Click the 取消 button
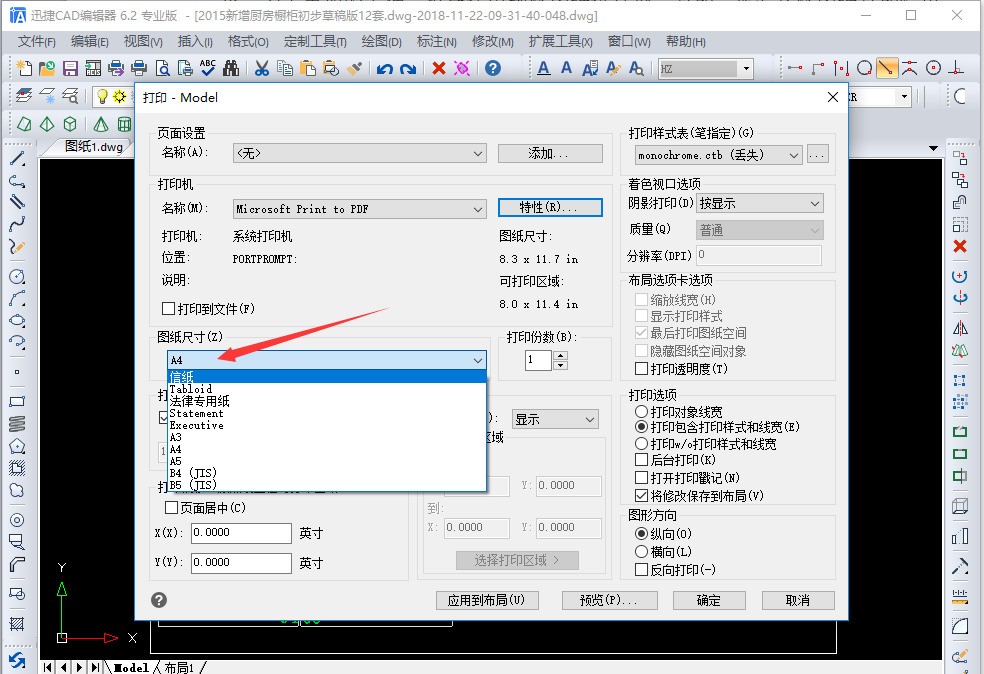The height and width of the screenshot is (674, 984). (798, 601)
